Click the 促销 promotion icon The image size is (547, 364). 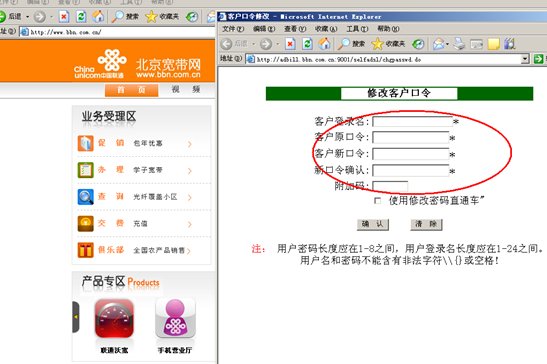click(x=85, y=143)
